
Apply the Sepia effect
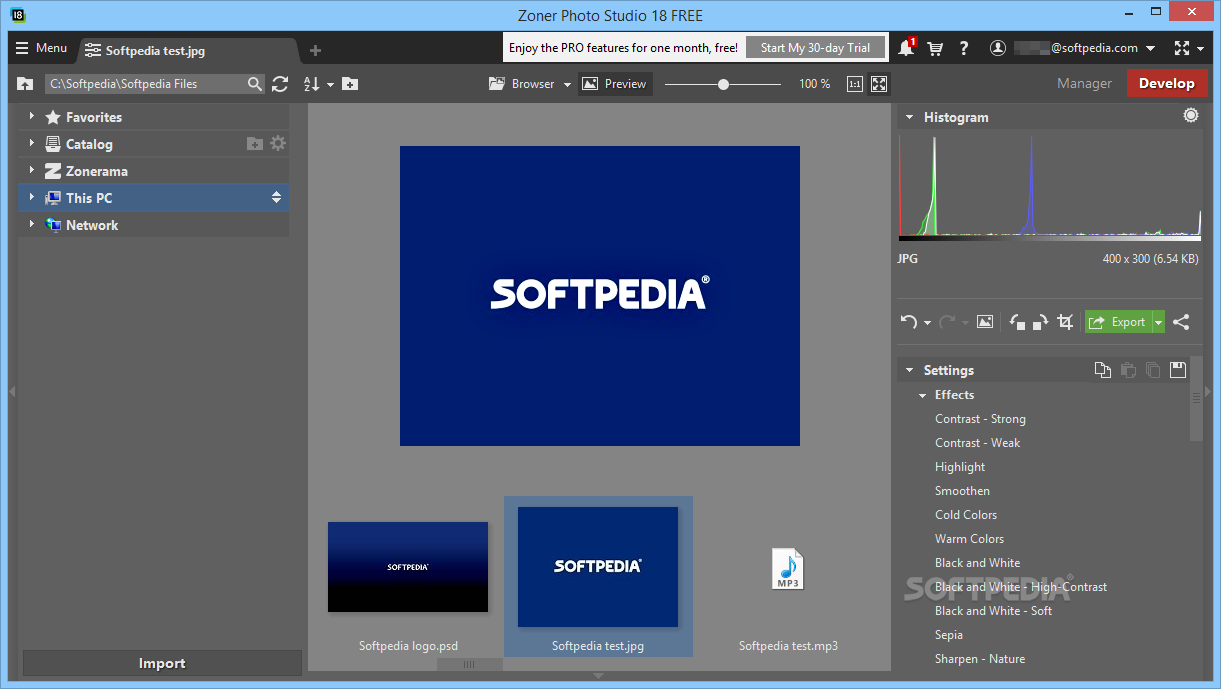click(949, 635)
